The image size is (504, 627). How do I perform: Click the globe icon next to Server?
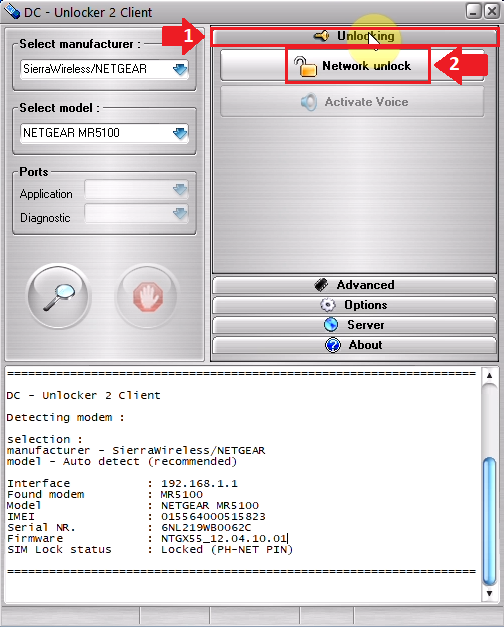(x=331, y=325)
